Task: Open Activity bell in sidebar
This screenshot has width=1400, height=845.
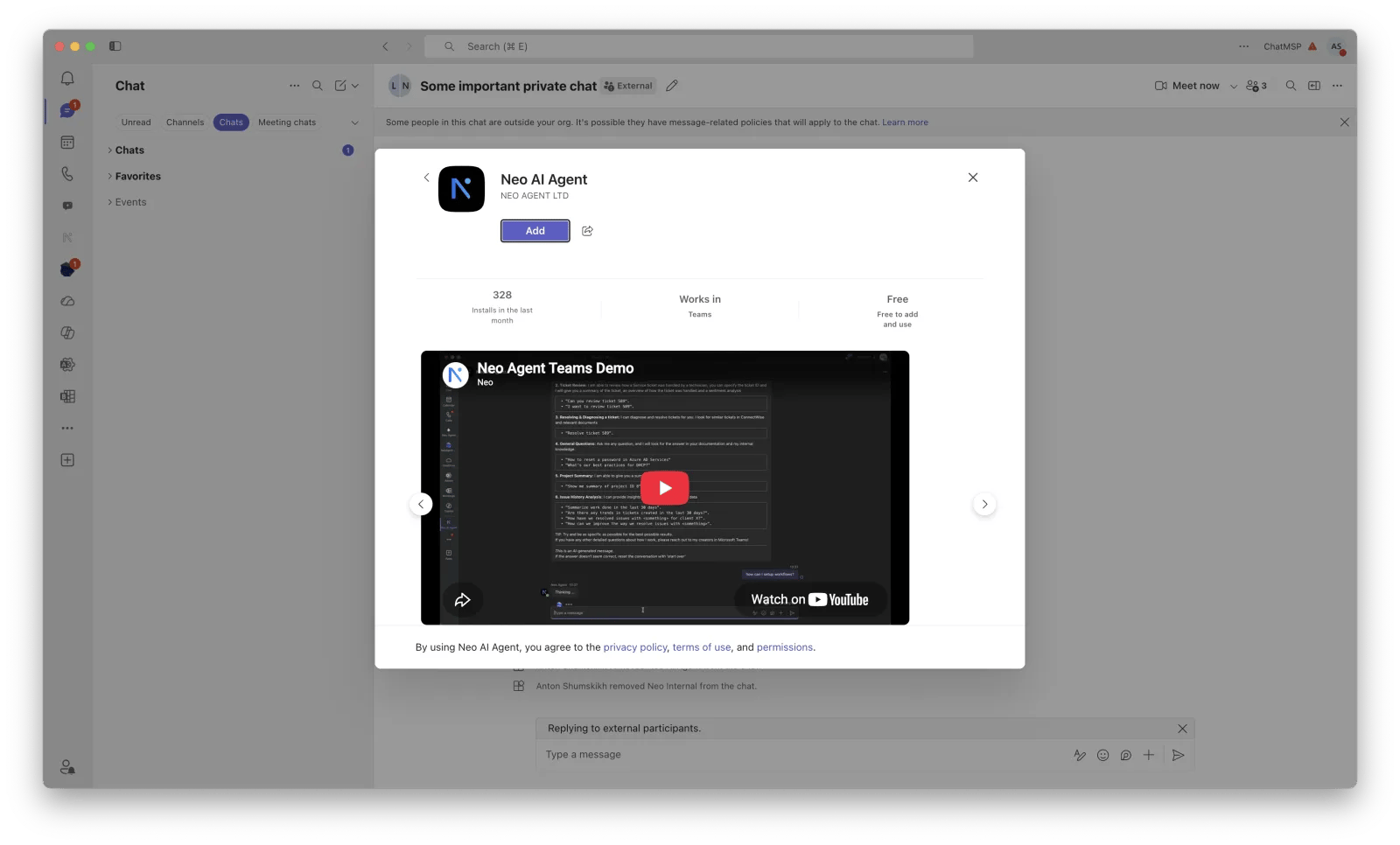Action: 67,79
